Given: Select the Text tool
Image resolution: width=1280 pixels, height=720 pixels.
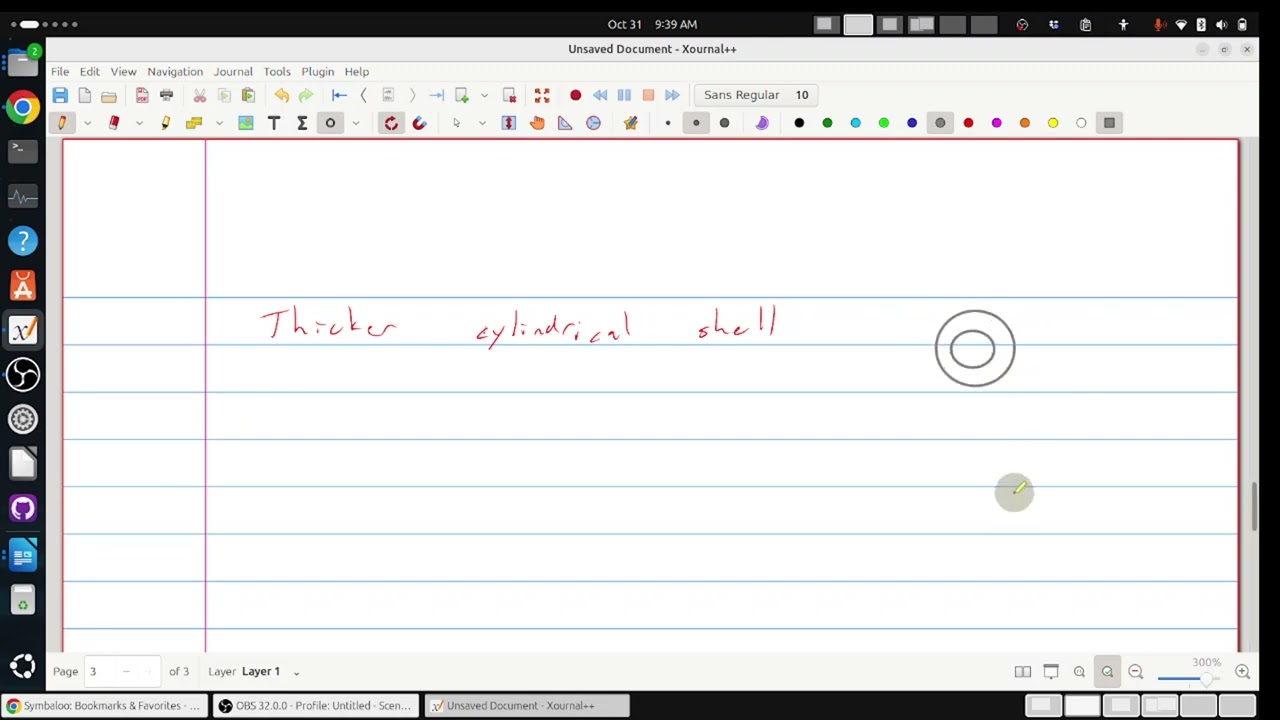Looking at the screenshot, I should click(x=274, y=123).
